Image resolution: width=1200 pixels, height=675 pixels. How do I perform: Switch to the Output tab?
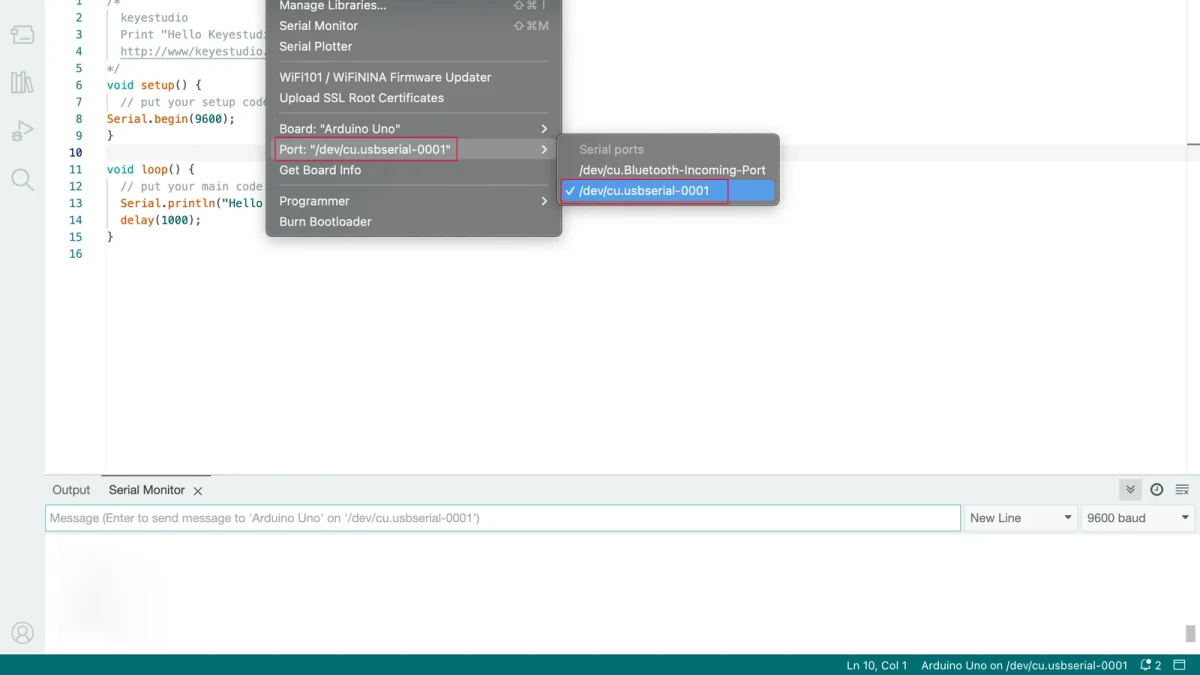(71, 490)
